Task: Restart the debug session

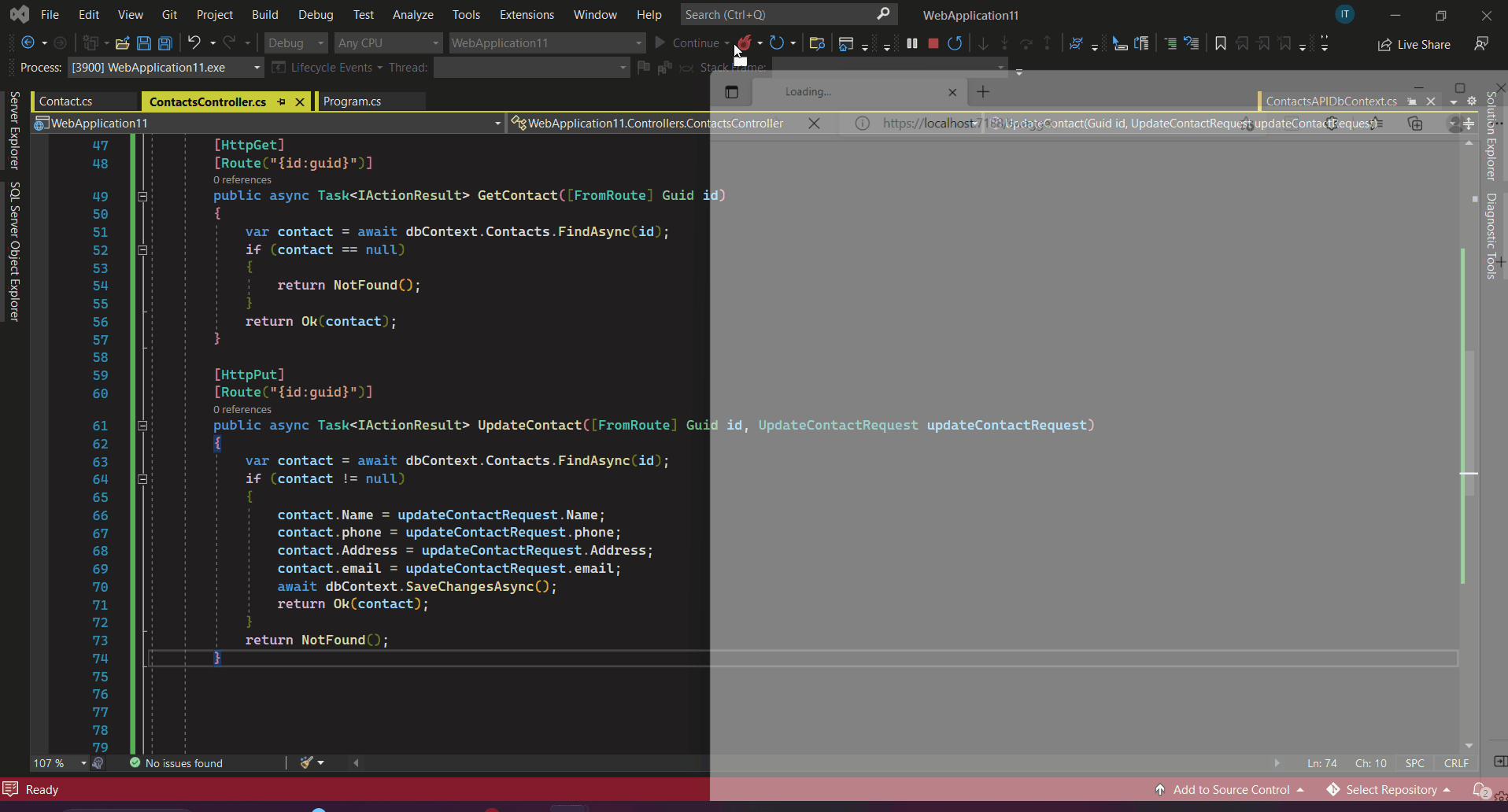Action: coord(955,43)
